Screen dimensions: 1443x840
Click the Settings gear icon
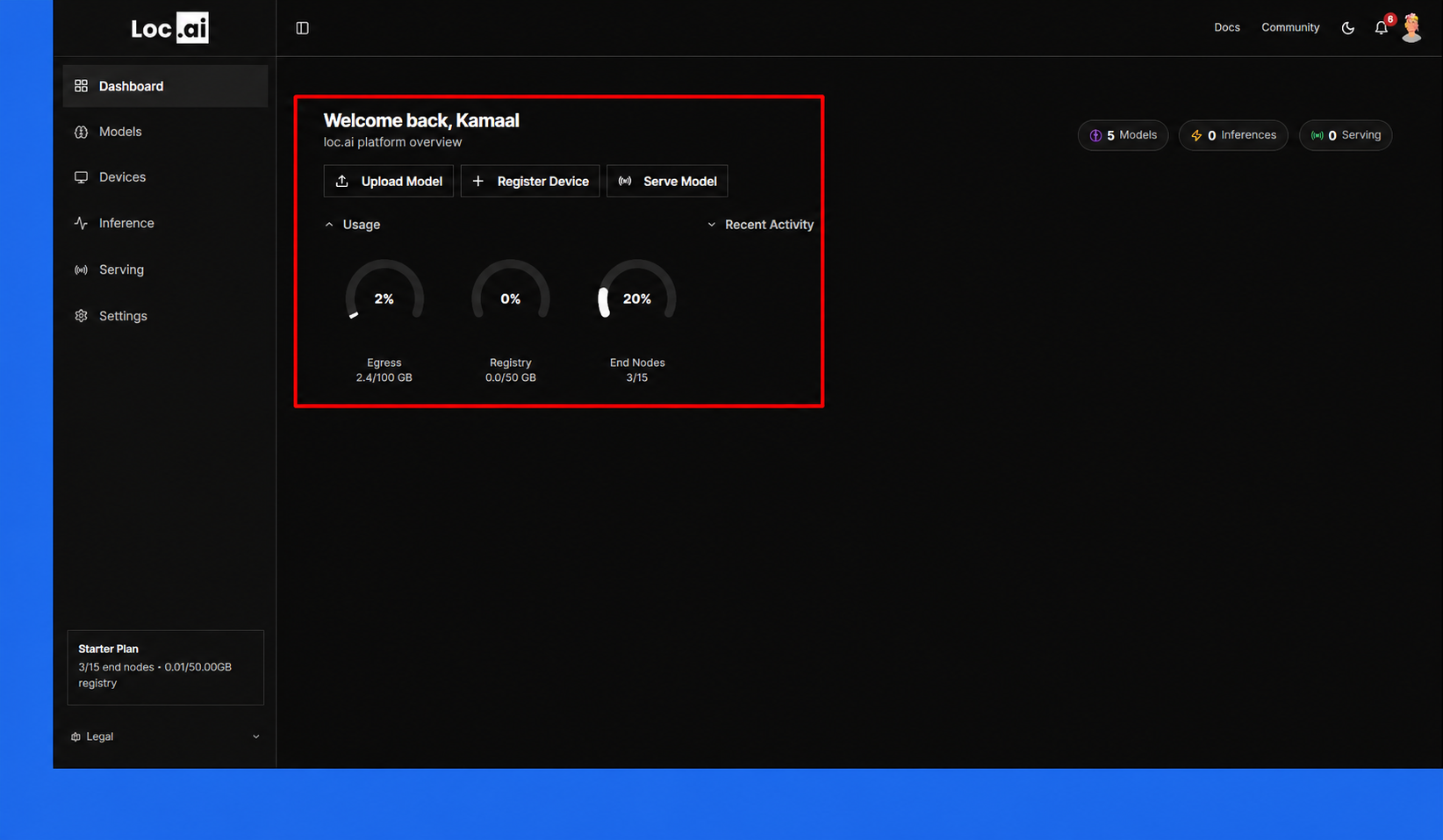coord(81,316)
